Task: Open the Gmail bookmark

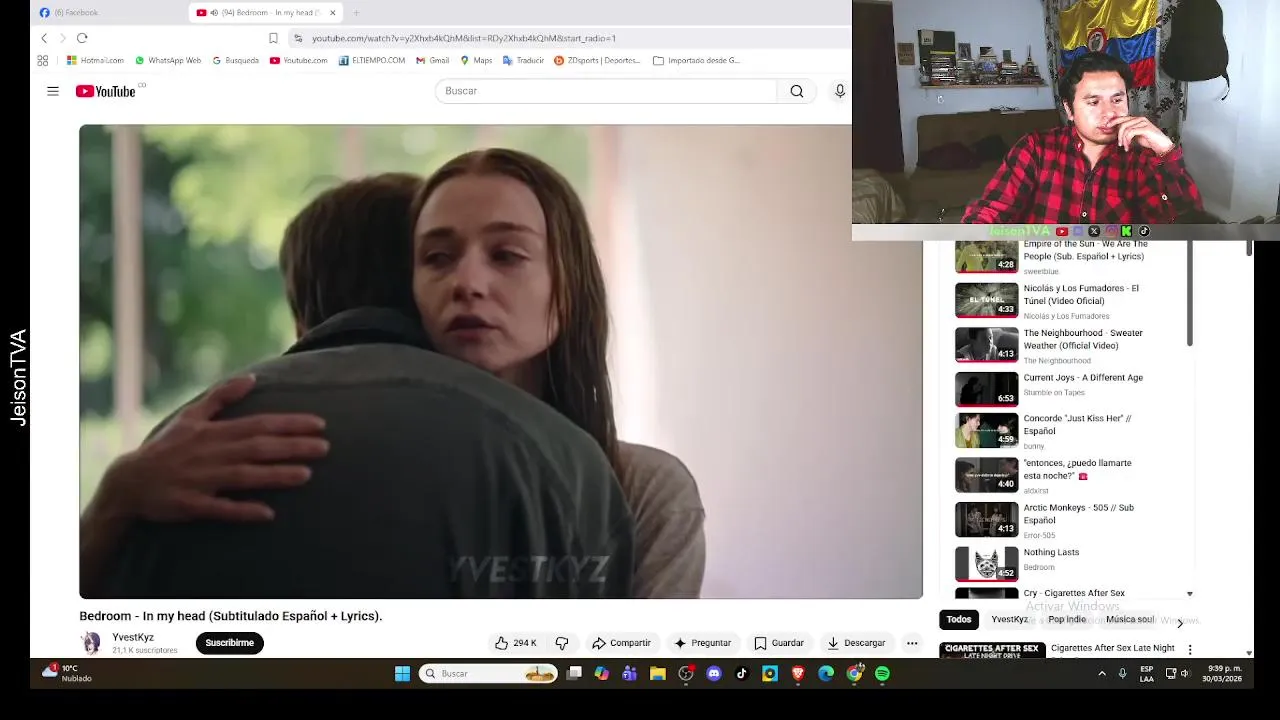Action: pos(433,60)
